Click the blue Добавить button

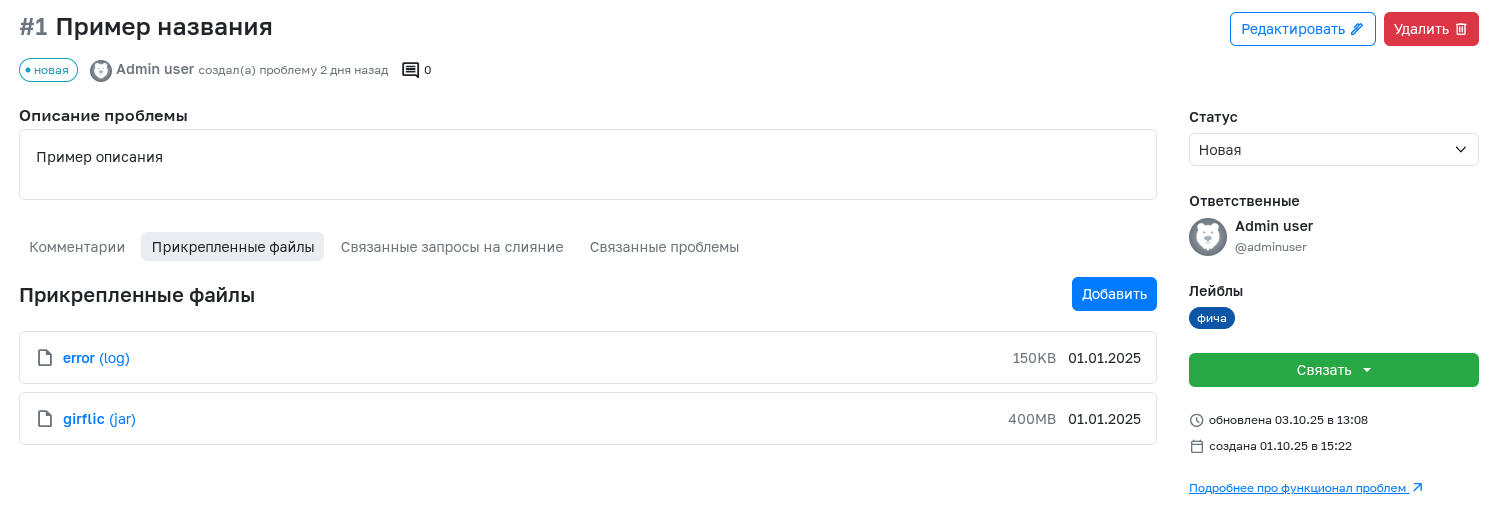(1114, 294)
